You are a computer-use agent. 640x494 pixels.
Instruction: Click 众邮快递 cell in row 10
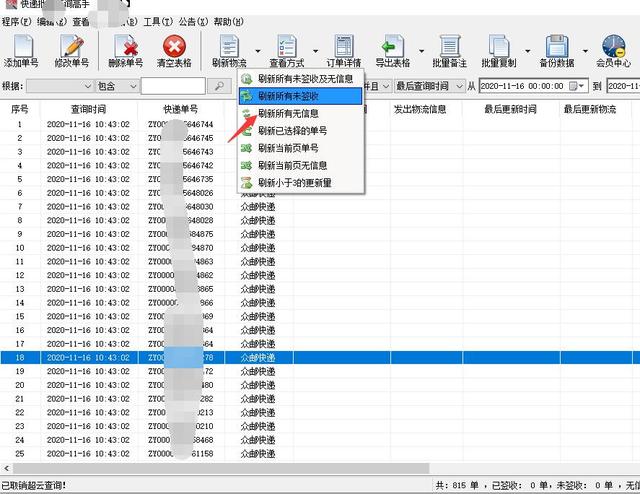coord(258,248)
